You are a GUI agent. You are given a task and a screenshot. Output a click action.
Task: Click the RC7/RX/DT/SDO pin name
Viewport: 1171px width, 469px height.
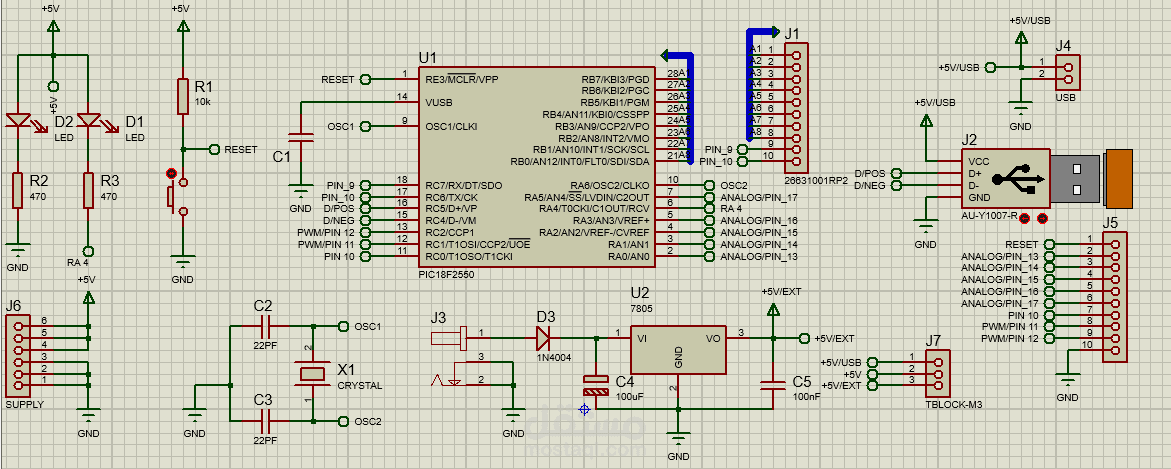(463, 185)
